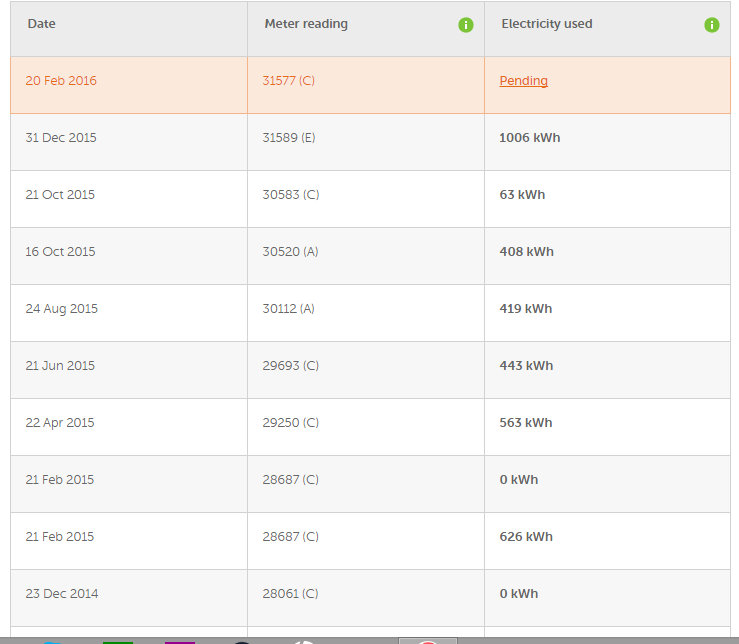Select 21 Feb 2015 date in 626 kWh row

tap(60, 537)
